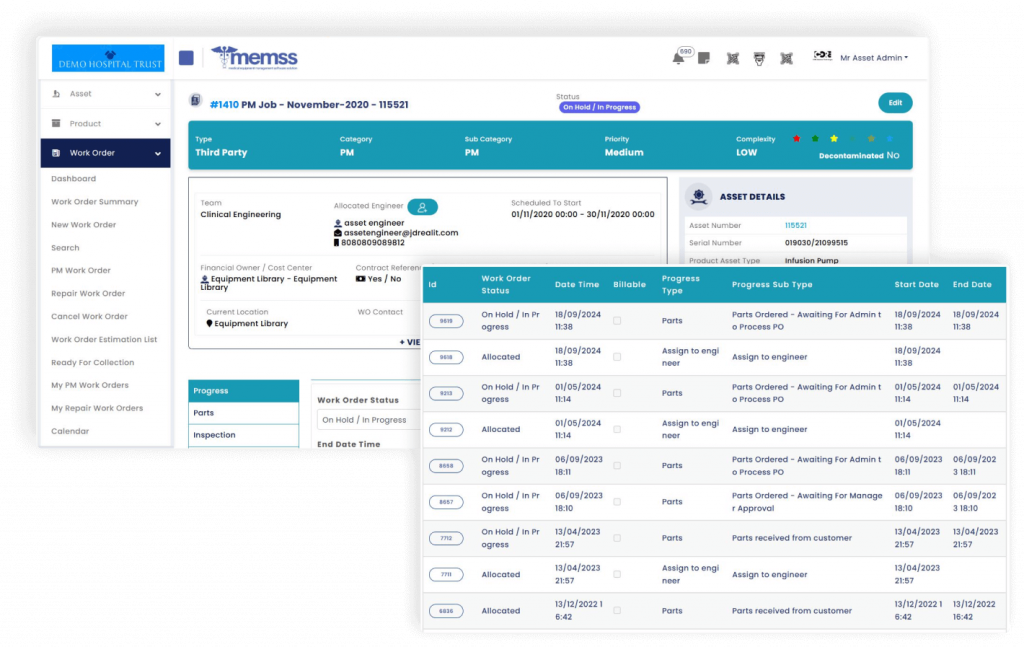Open progress record ID 7711

coord(446,575)
